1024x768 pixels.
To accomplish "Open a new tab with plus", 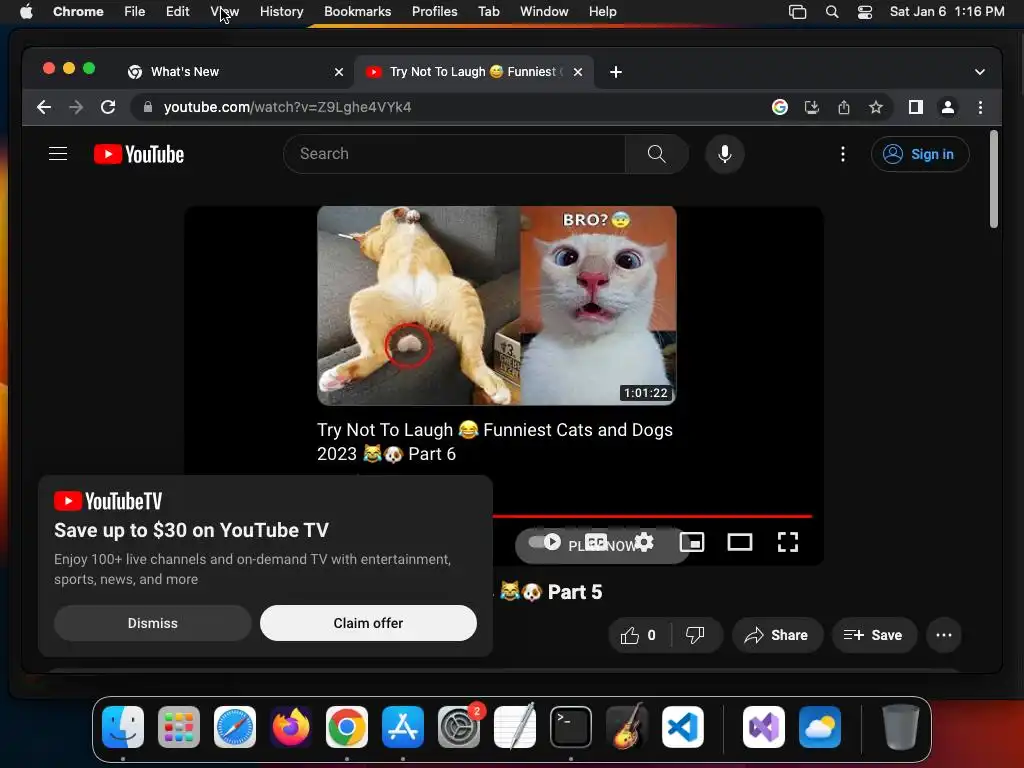I will pos(615,72).
